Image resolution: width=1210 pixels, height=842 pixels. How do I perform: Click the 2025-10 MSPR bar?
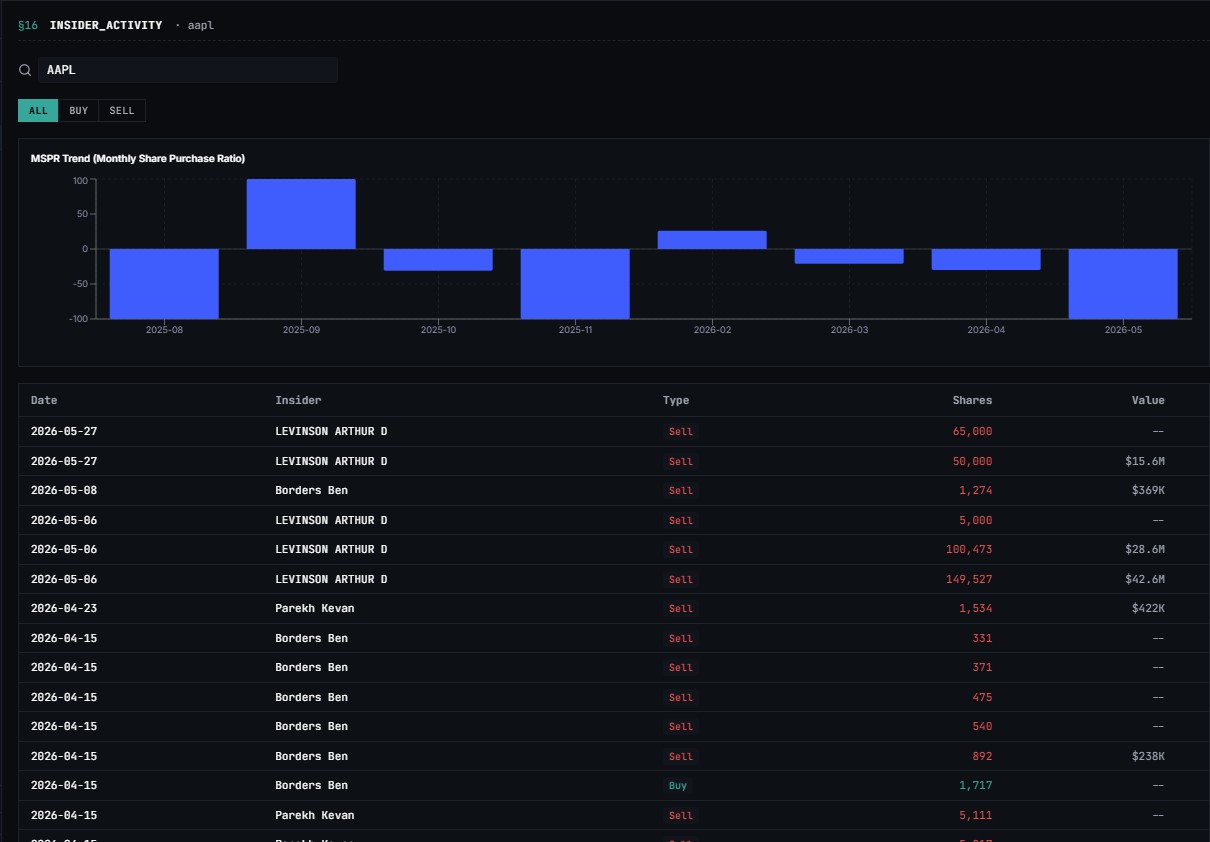tap(438, 260)
